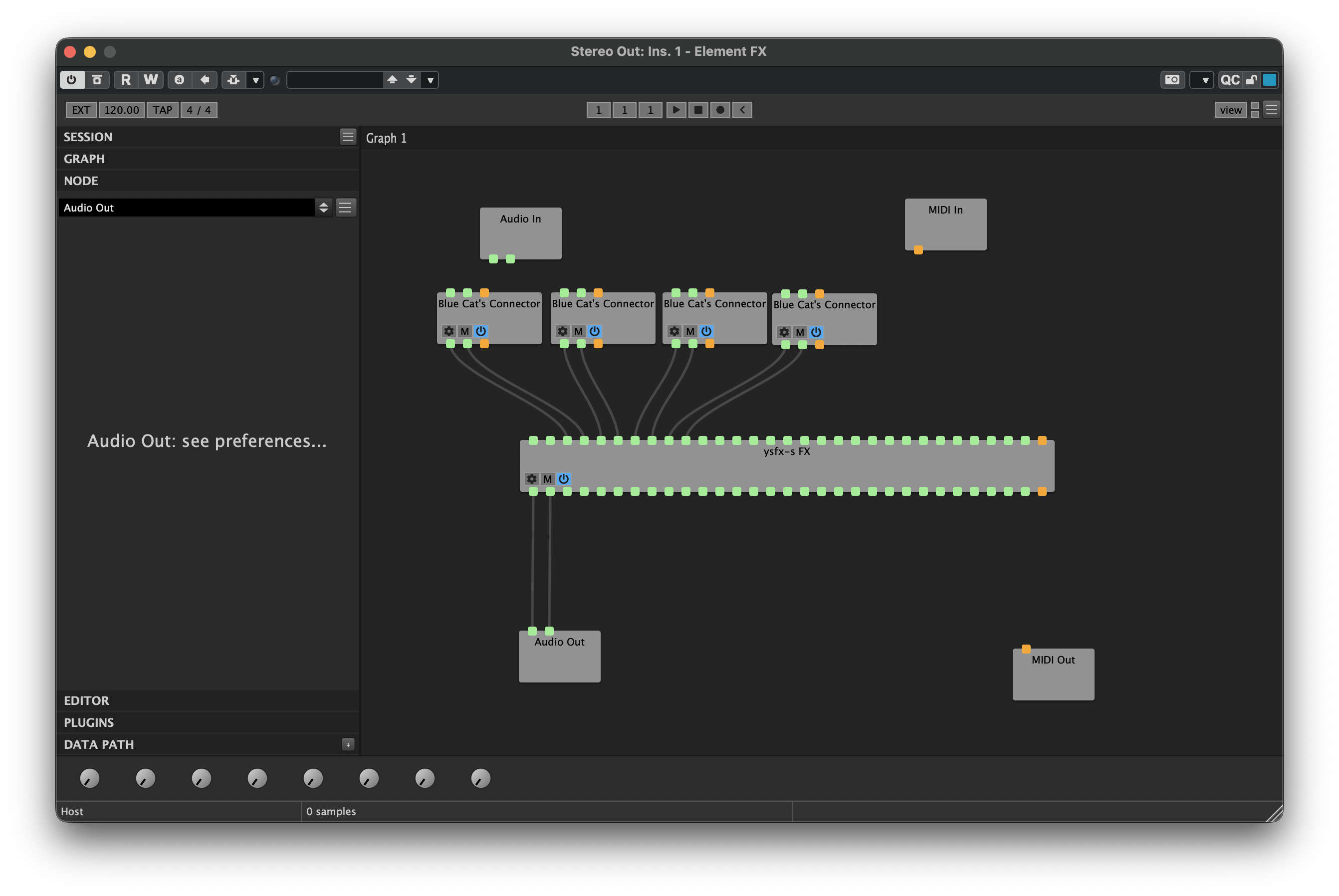The width and height of the screenshot is (1339, 896).
Task: Click orange MIDI port on MIDI Out node
Action: tap(1026, 649)
